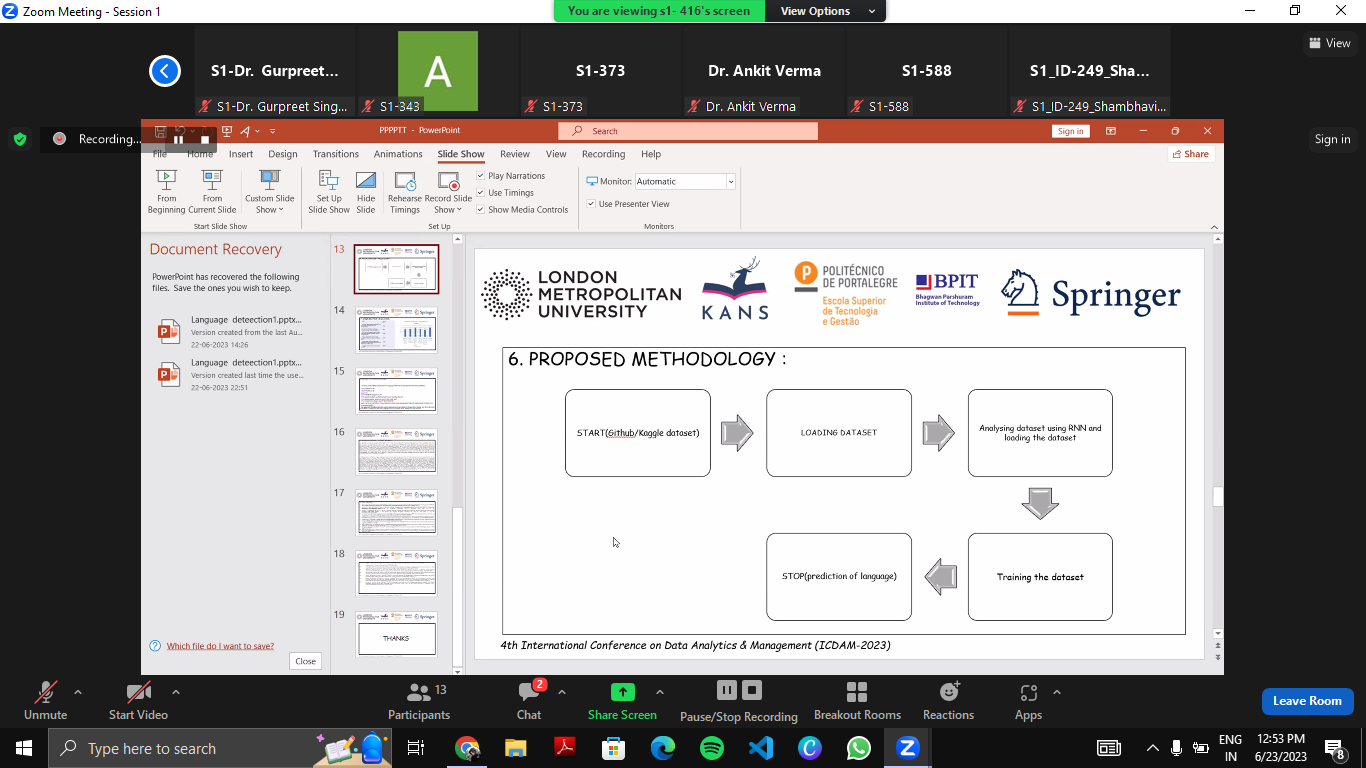The width and height of the screenshot is (1366, 768).
Task: Open the Insert ribbon tab
Action: coord(241,154)
